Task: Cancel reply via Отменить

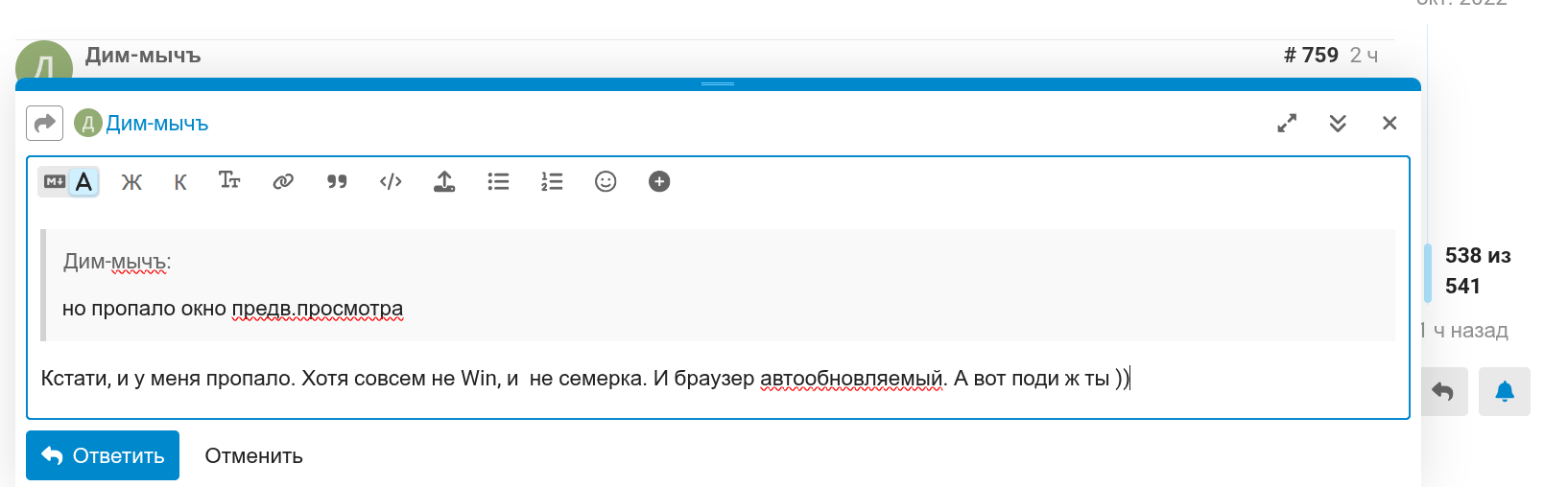Action: tap(253, 456)
